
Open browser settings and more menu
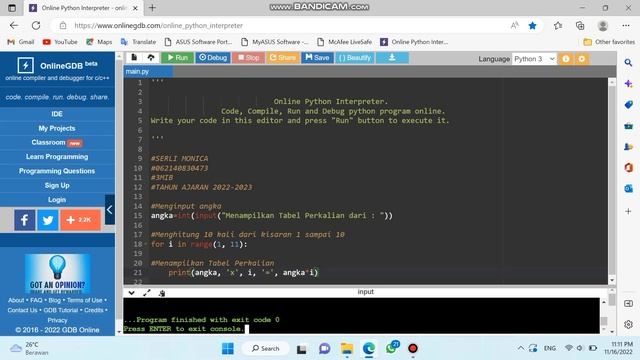626,26
